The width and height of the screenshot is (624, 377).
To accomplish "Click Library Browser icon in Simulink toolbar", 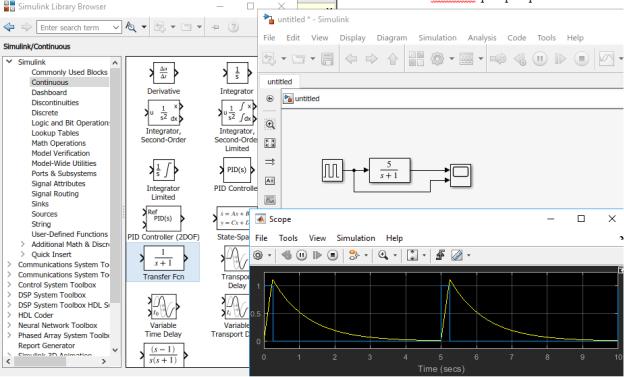I will (x=416, y=59).
